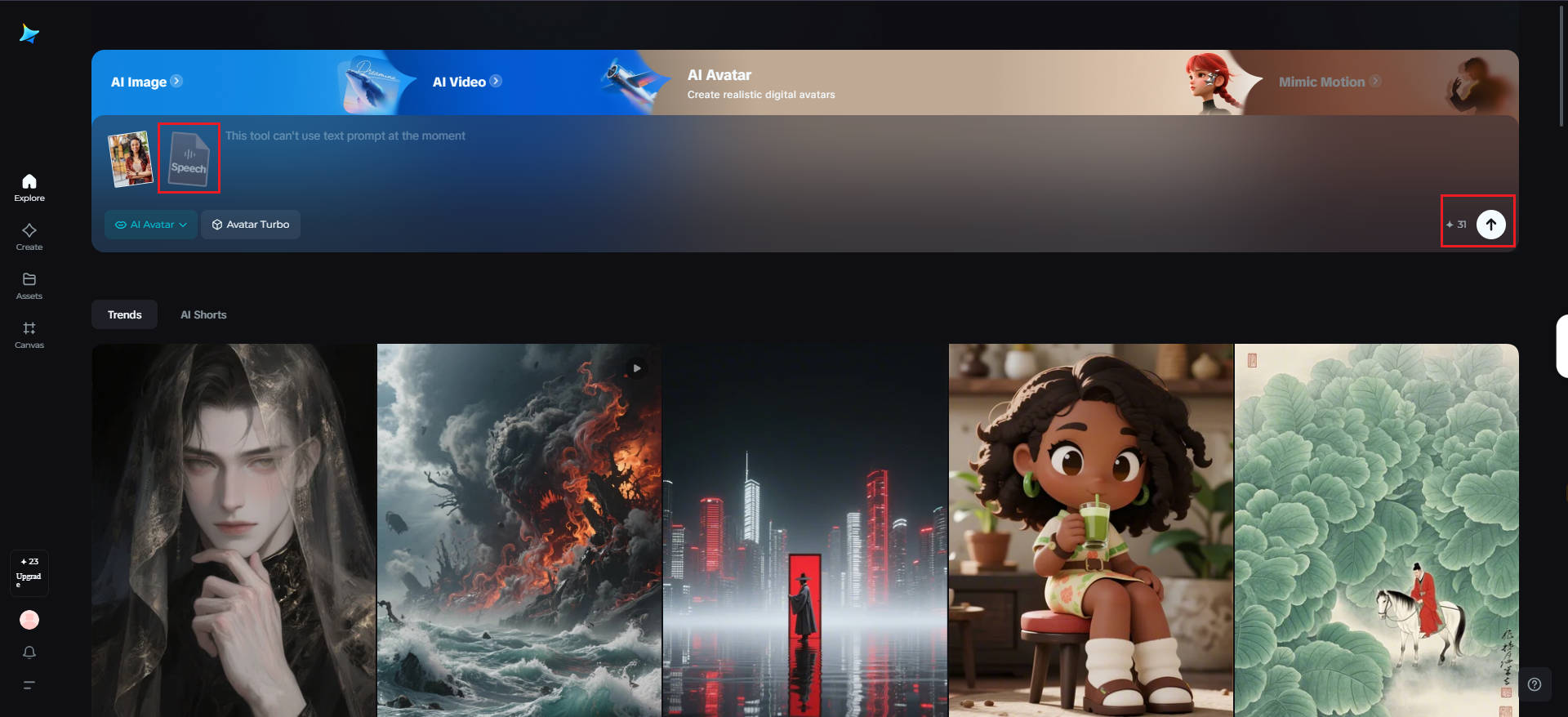Click the uploaded portrait photo thumbnail

131,159
